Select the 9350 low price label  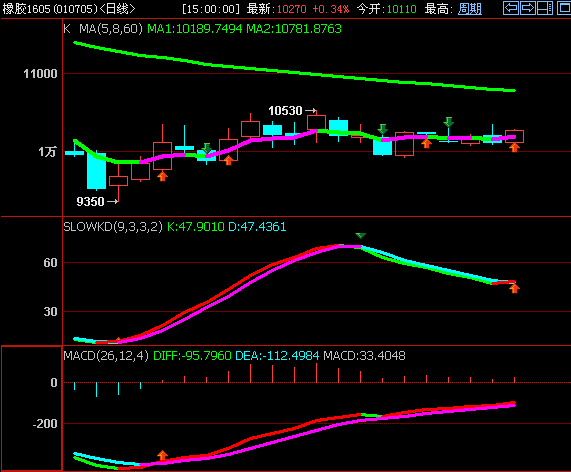(90, 201)
